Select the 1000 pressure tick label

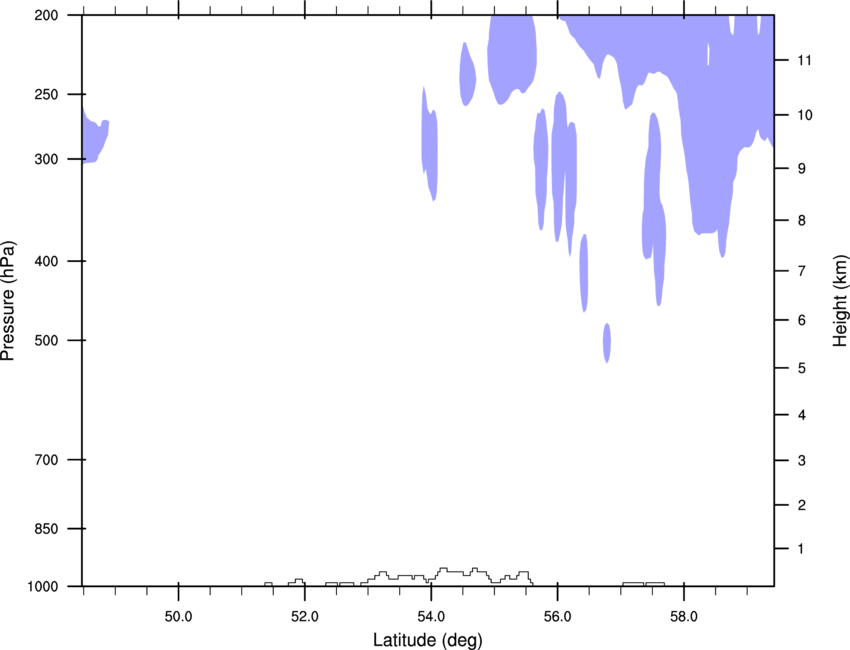coord(42,587)
